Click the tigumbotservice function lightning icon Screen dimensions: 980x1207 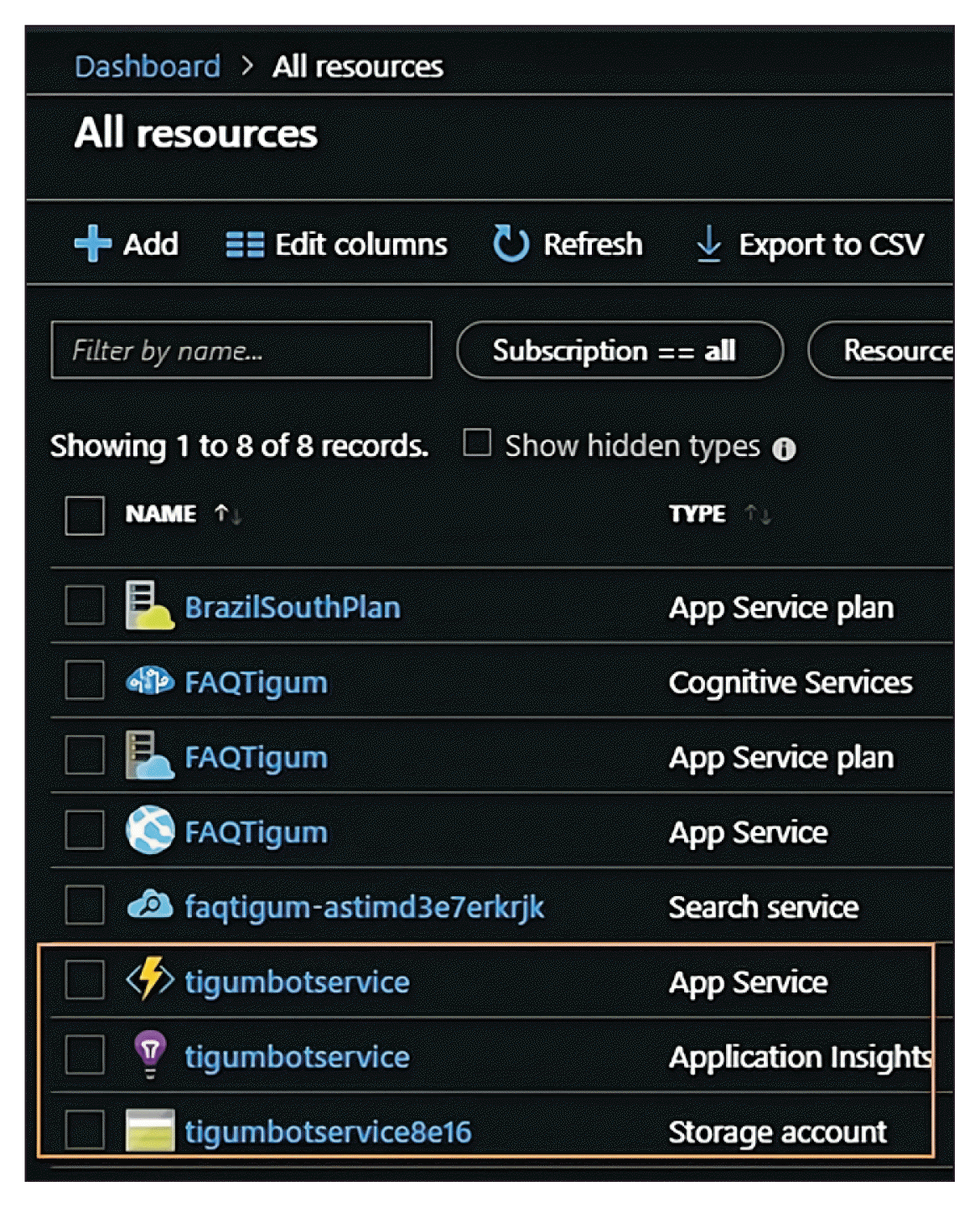(149, 980)
